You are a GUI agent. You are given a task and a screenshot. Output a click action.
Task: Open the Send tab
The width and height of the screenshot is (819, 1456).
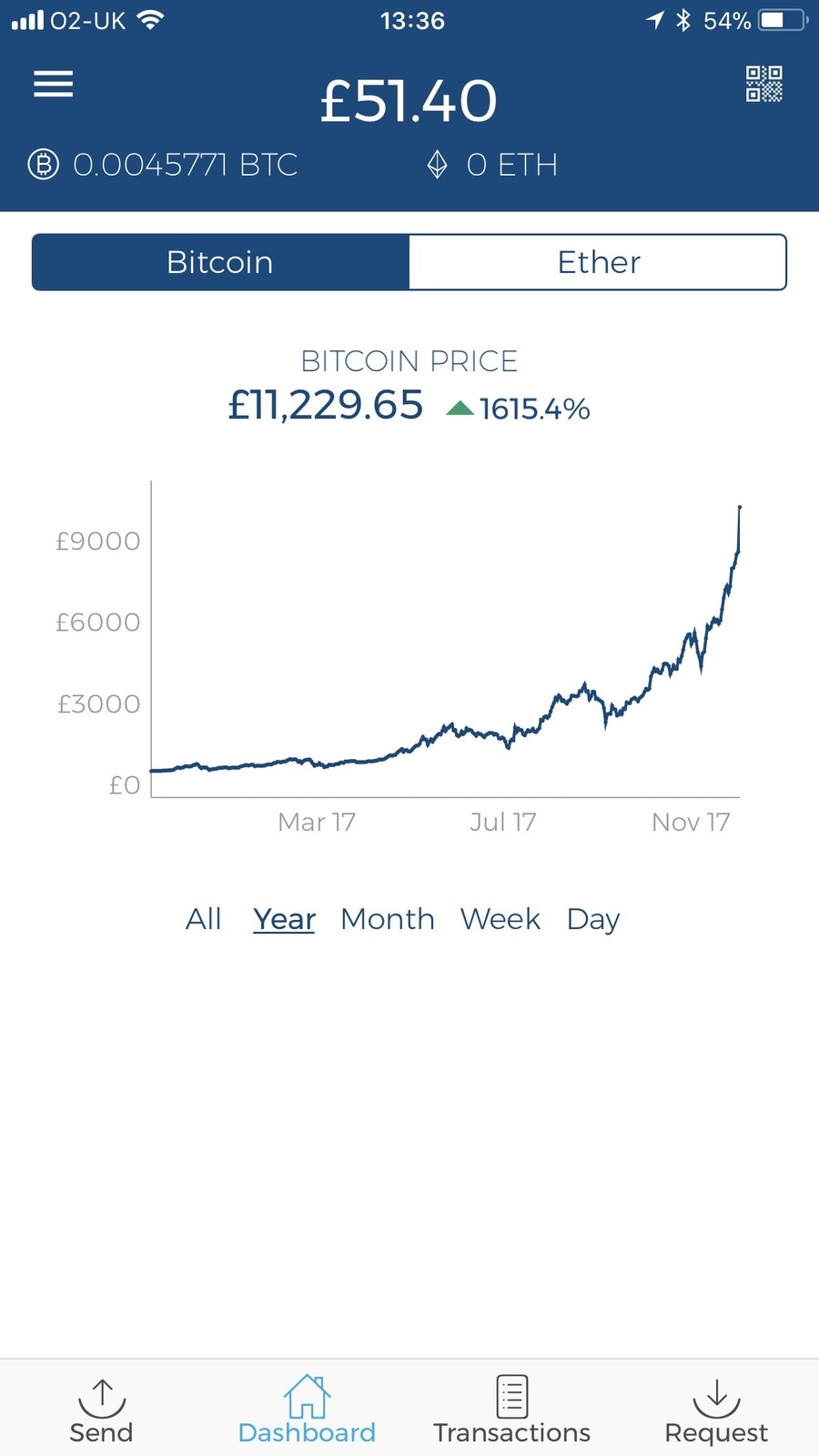[101, 1410]
